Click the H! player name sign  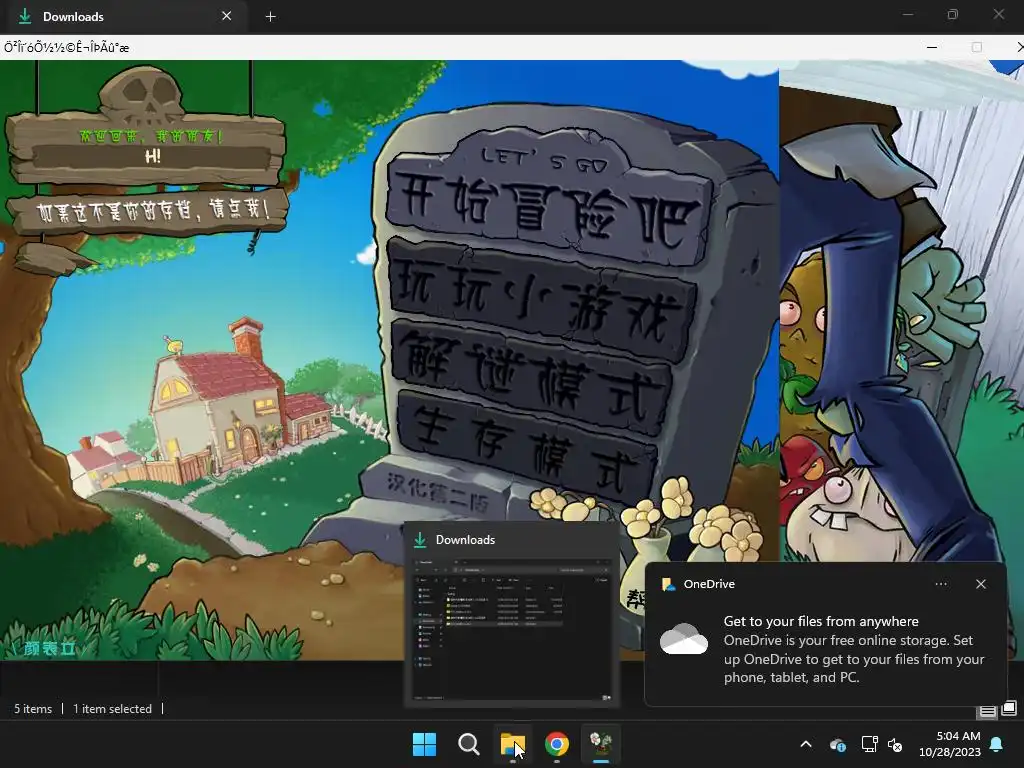152,157
